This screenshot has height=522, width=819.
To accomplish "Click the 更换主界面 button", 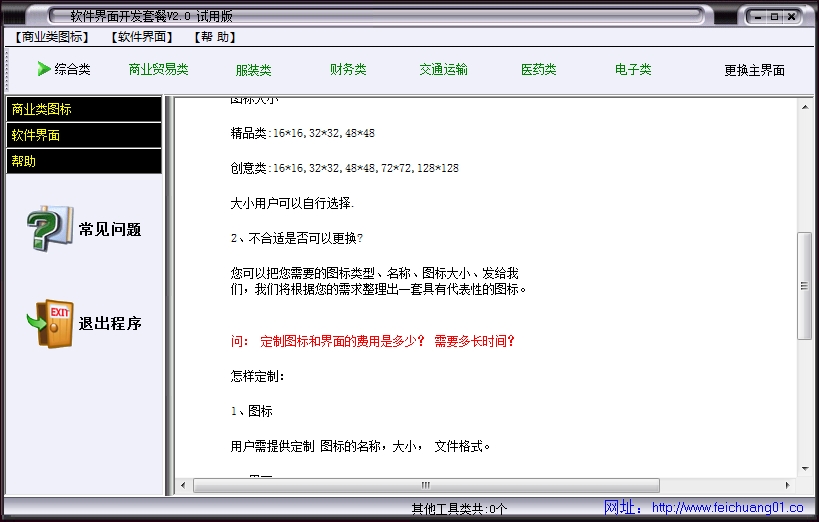I will click(x=754, y=70).
